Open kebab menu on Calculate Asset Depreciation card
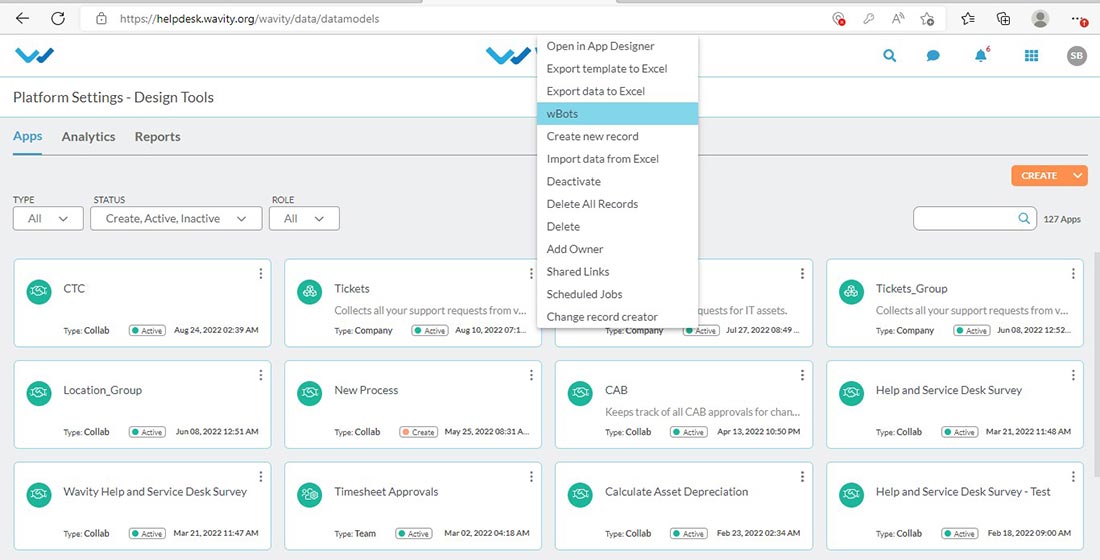This screenshot has height=560, width=1100. coord(802,476)
